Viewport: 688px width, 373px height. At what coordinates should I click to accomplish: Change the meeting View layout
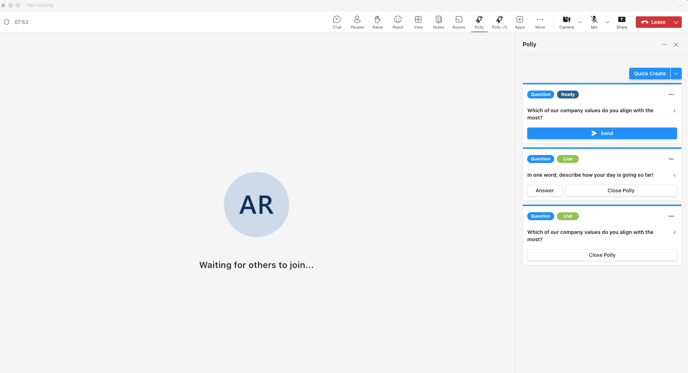[x=418, y=22]
